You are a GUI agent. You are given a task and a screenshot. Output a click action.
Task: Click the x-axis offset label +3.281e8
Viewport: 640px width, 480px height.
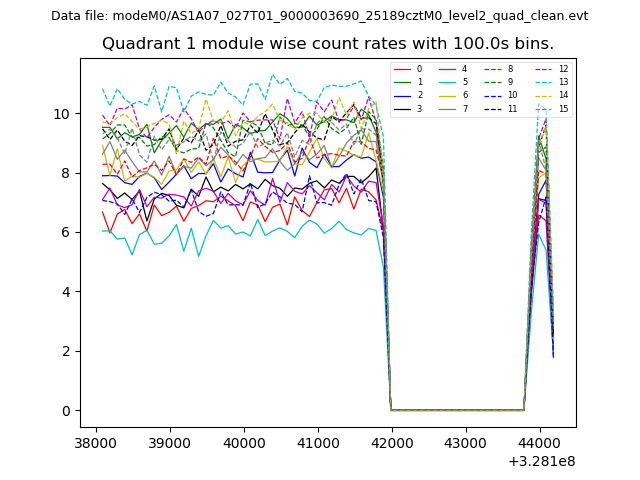click(x=540, y=461)
